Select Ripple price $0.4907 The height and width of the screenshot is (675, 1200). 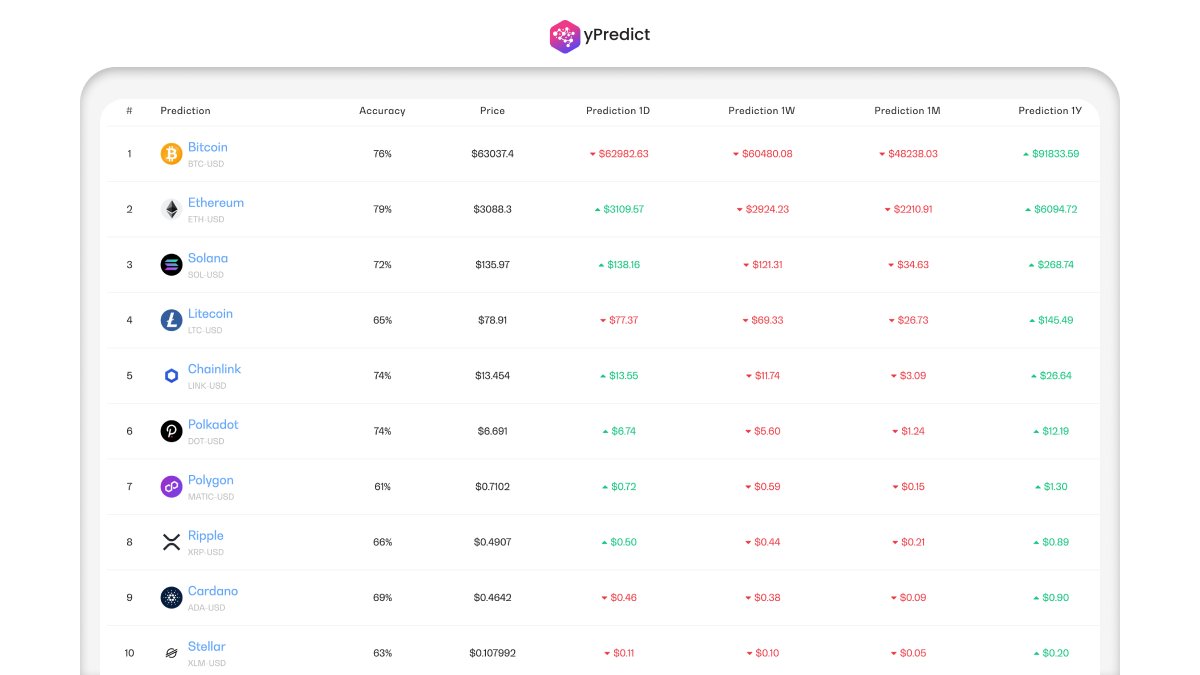pyautogui.click(x=492, y=542)
